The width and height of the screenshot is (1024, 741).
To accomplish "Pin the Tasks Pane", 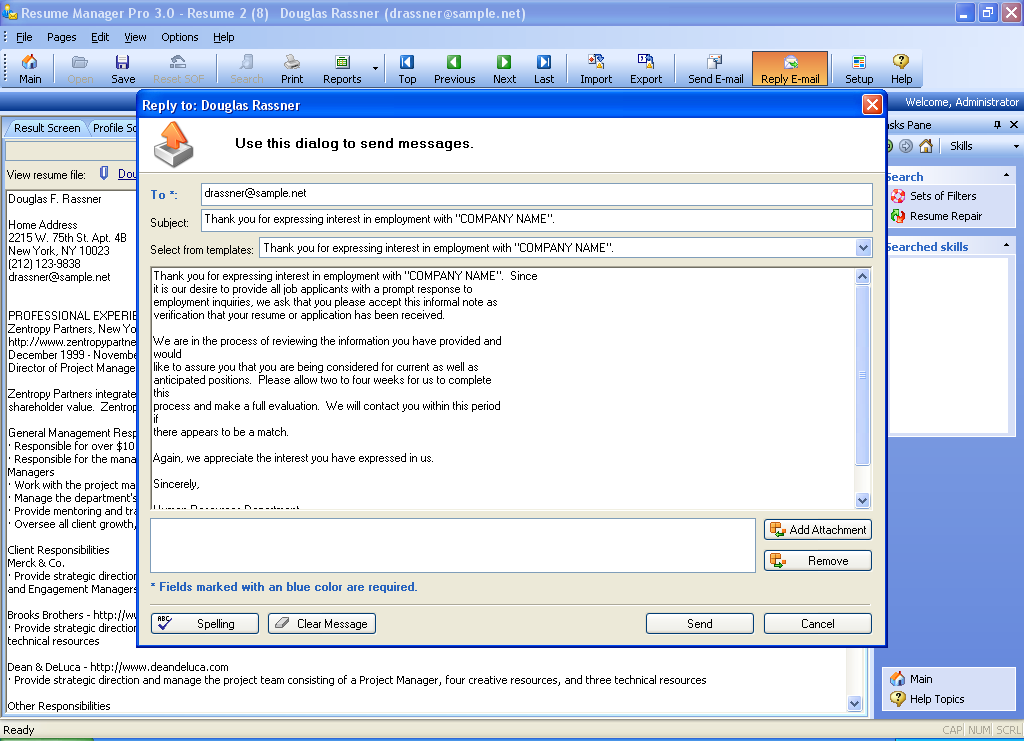I will click(x=997, y=125).
